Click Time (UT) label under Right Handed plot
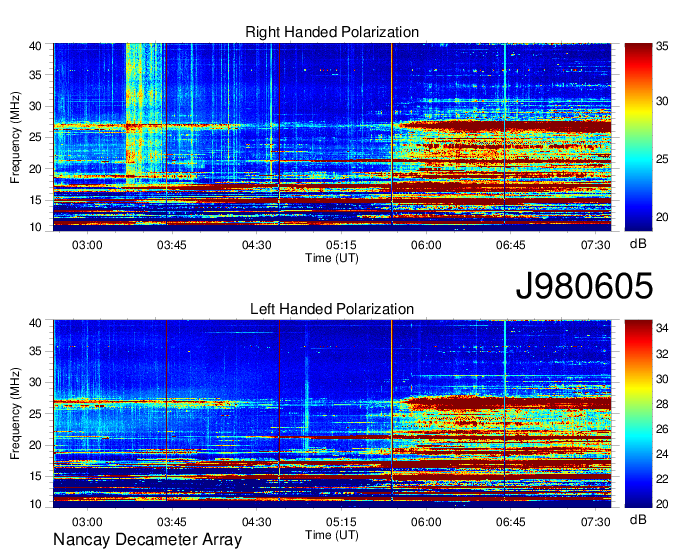Screen dimensions: 680x552 pos(332,258)
